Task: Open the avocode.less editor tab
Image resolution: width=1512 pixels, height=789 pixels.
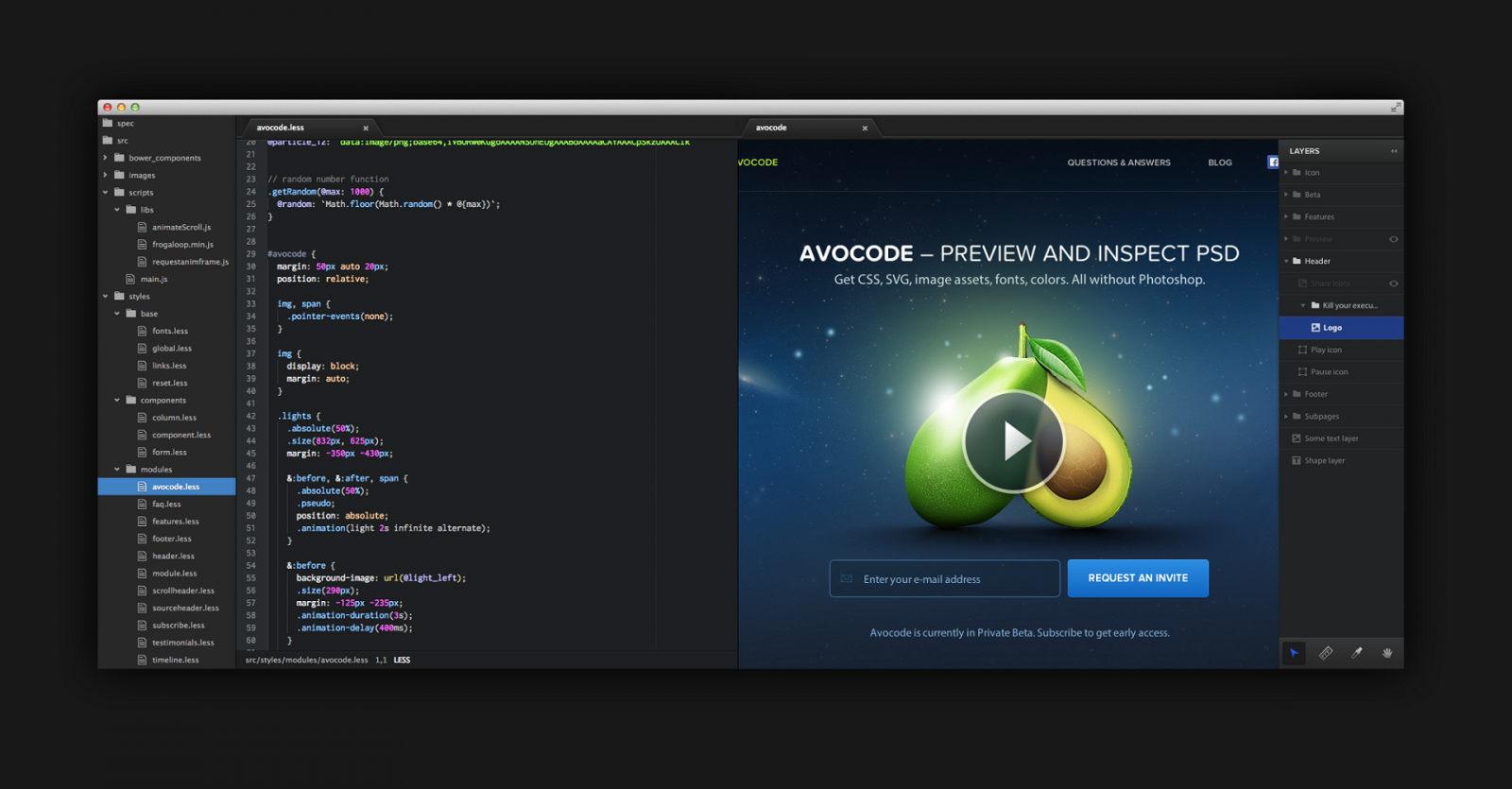Action: pyautogui.click(x=281, y=128)
